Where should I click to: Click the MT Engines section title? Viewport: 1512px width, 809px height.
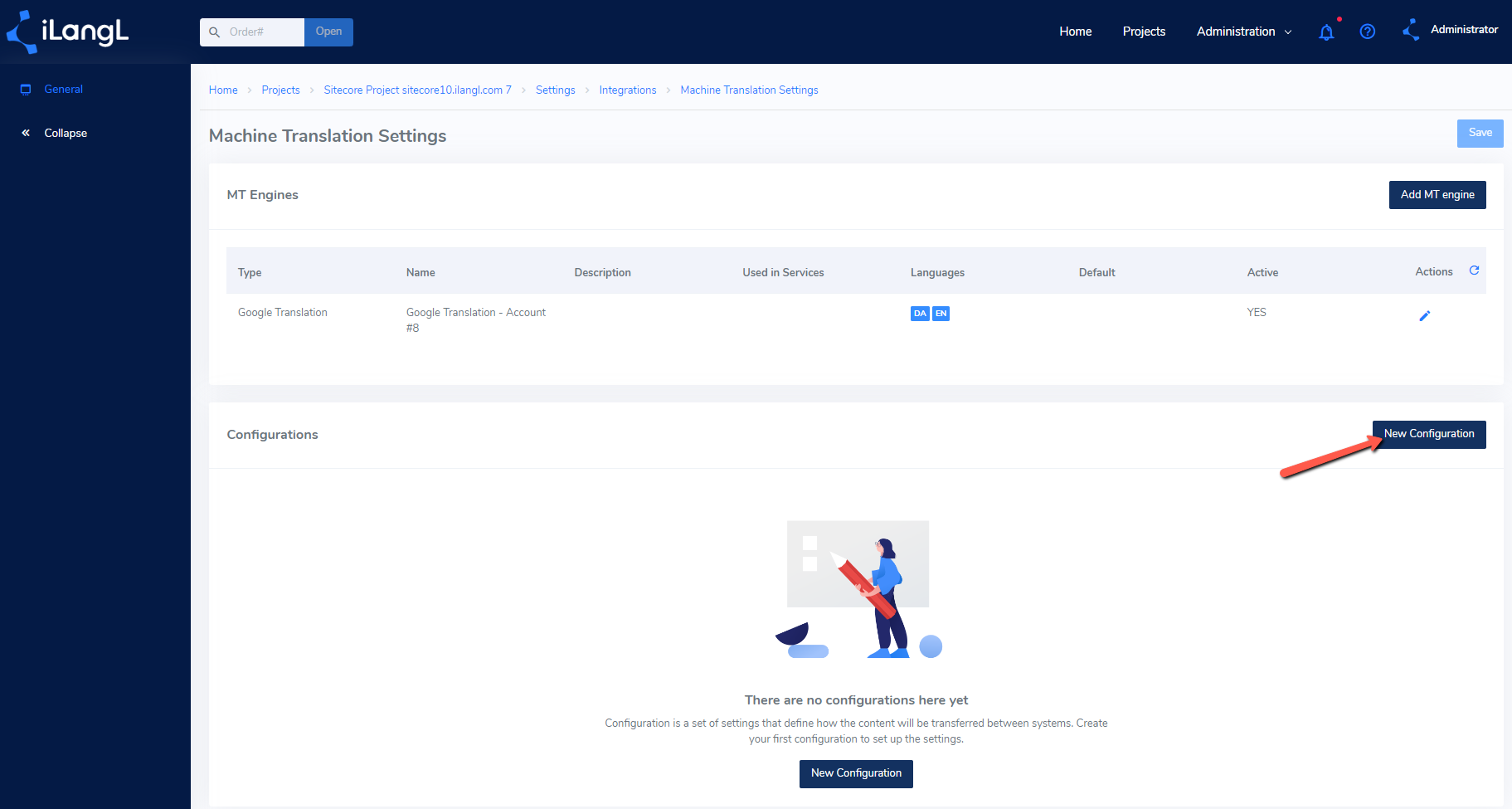coord(262,195)
